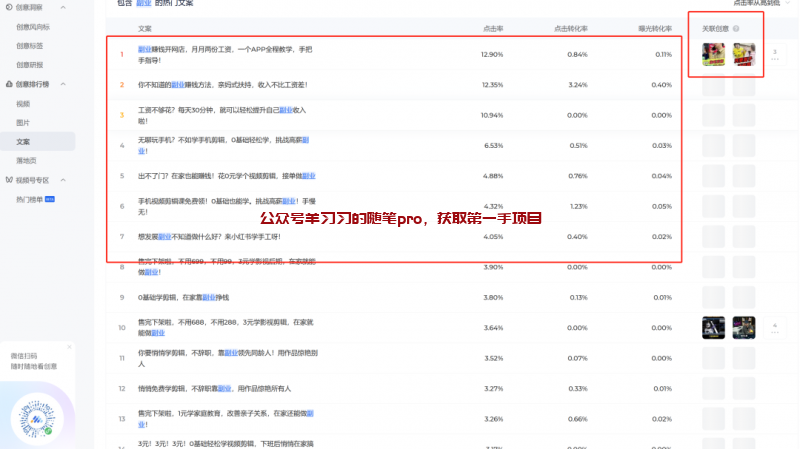This screenshot has width=800, height=449.
Task: Open first creative thumbnail in row 10
Action: [x=713, y=328]
